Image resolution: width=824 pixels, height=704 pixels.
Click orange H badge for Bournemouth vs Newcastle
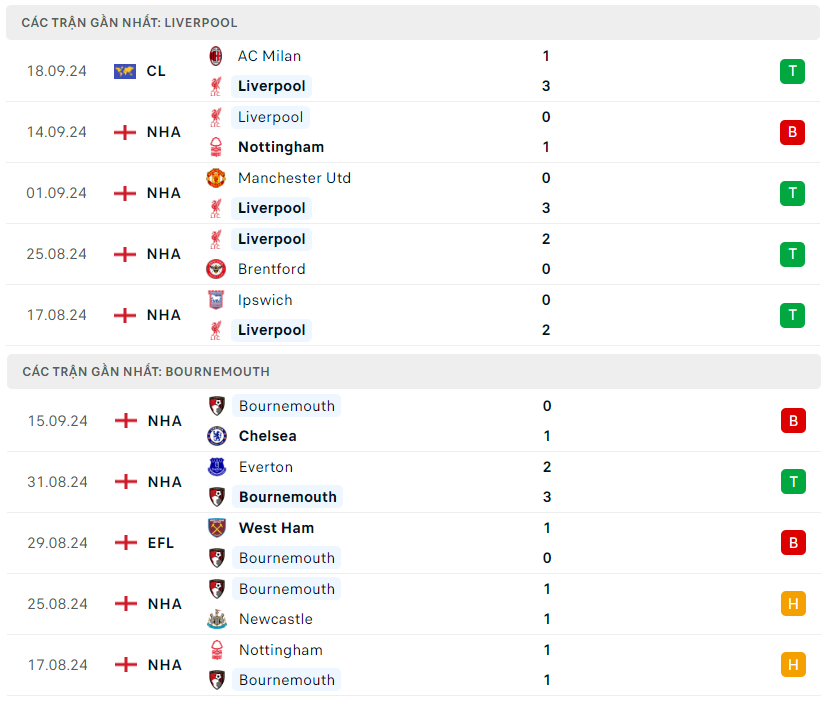(793, 604)
